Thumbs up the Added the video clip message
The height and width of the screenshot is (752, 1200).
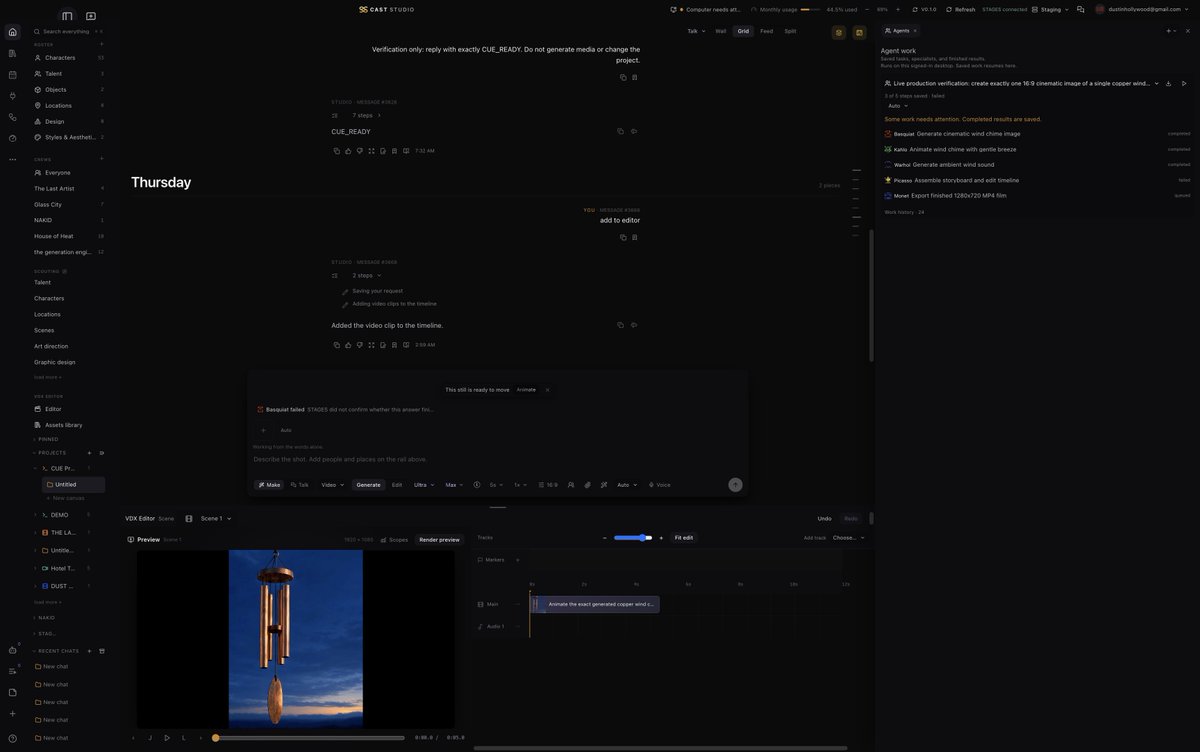[x=348, y=345]
